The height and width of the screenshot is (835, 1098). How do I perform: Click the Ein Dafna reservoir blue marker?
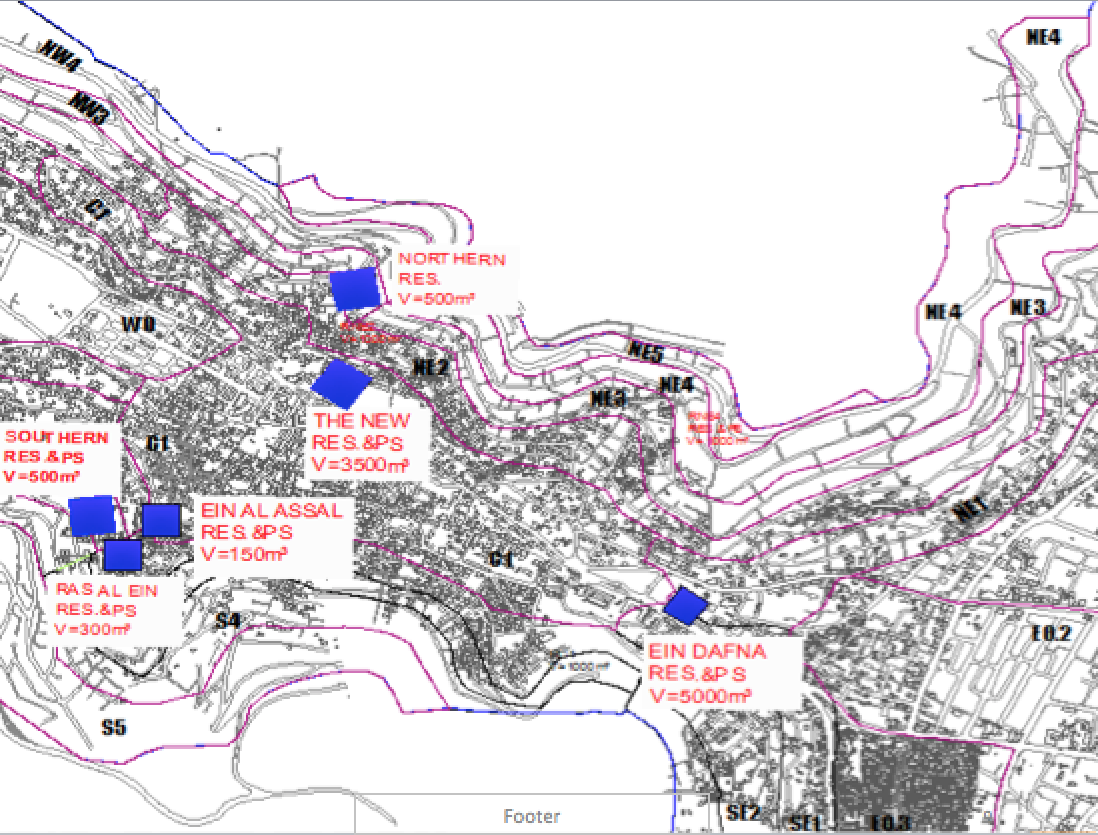(685, 606)
